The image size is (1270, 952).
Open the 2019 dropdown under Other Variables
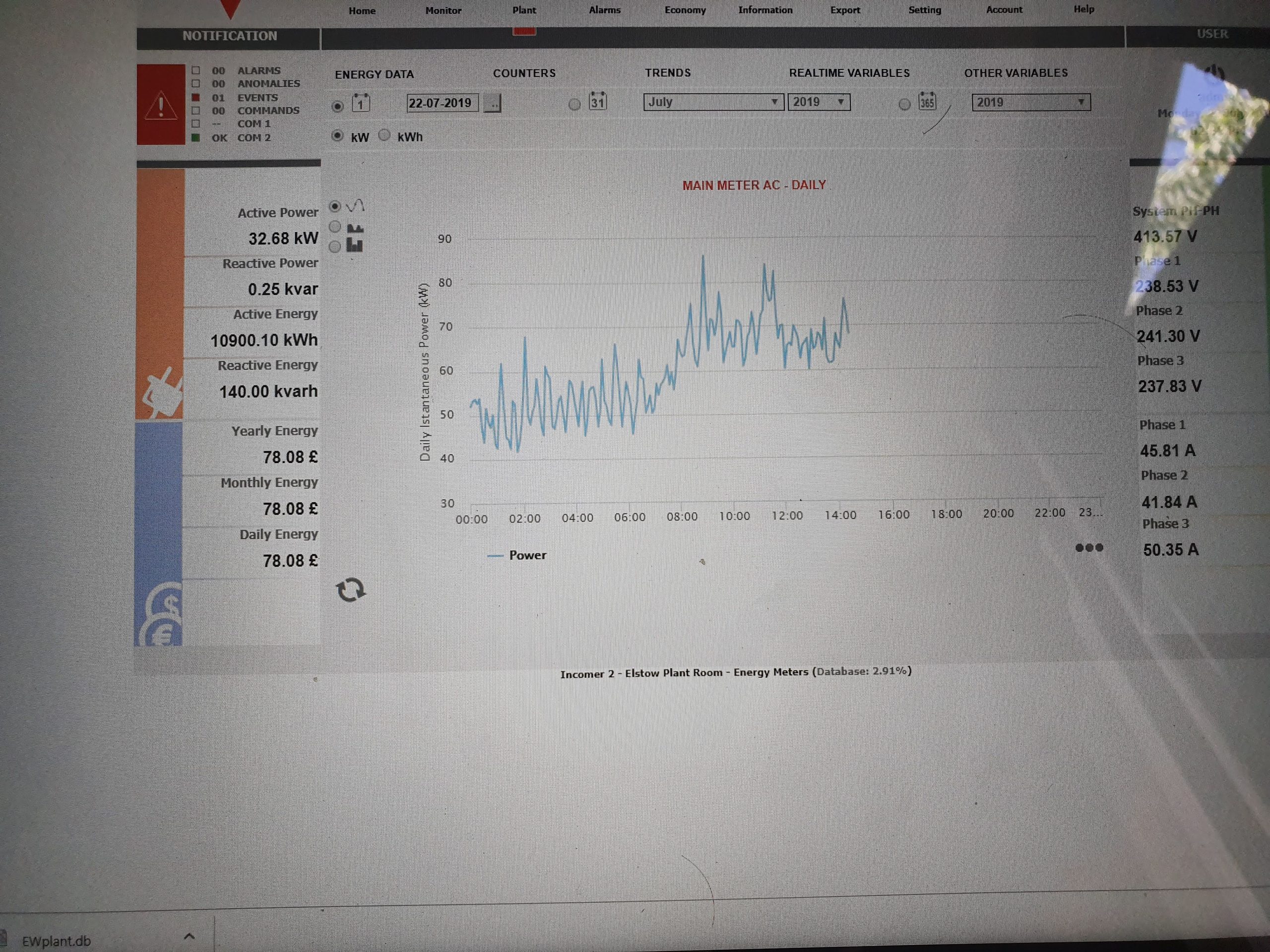point(1031,102)
